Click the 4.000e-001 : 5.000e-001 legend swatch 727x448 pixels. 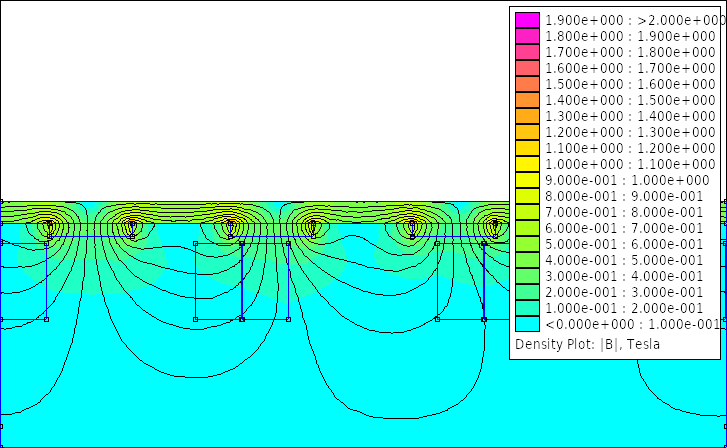point(527,260)
